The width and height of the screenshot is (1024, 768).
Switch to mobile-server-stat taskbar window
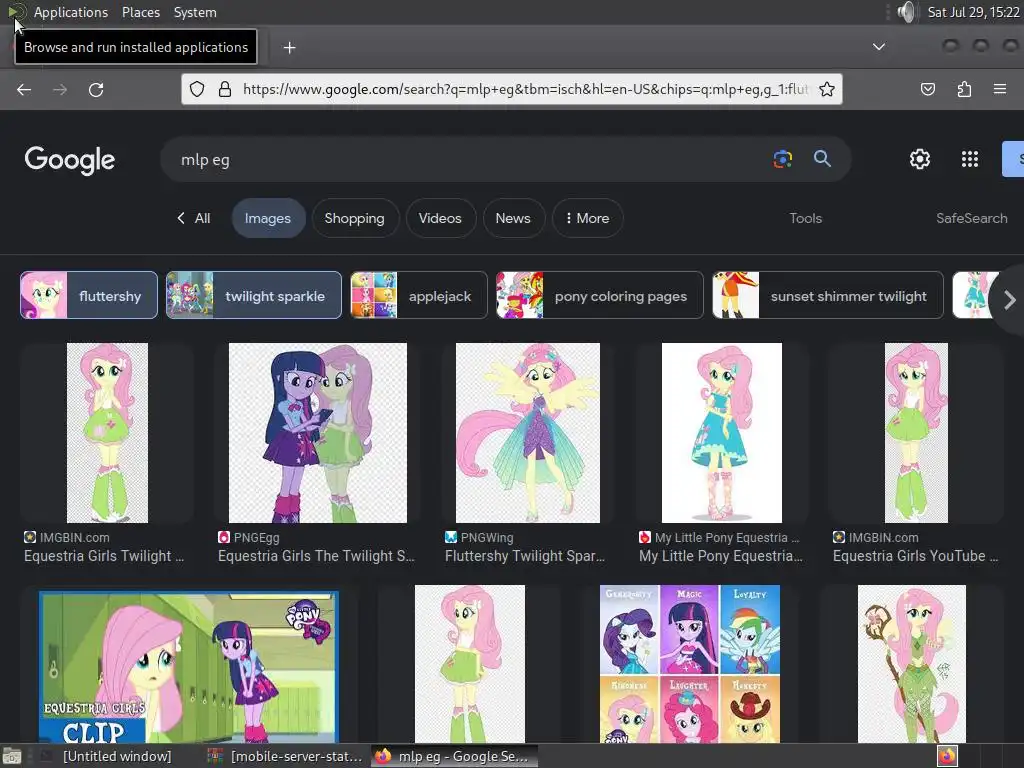[285, 756]
